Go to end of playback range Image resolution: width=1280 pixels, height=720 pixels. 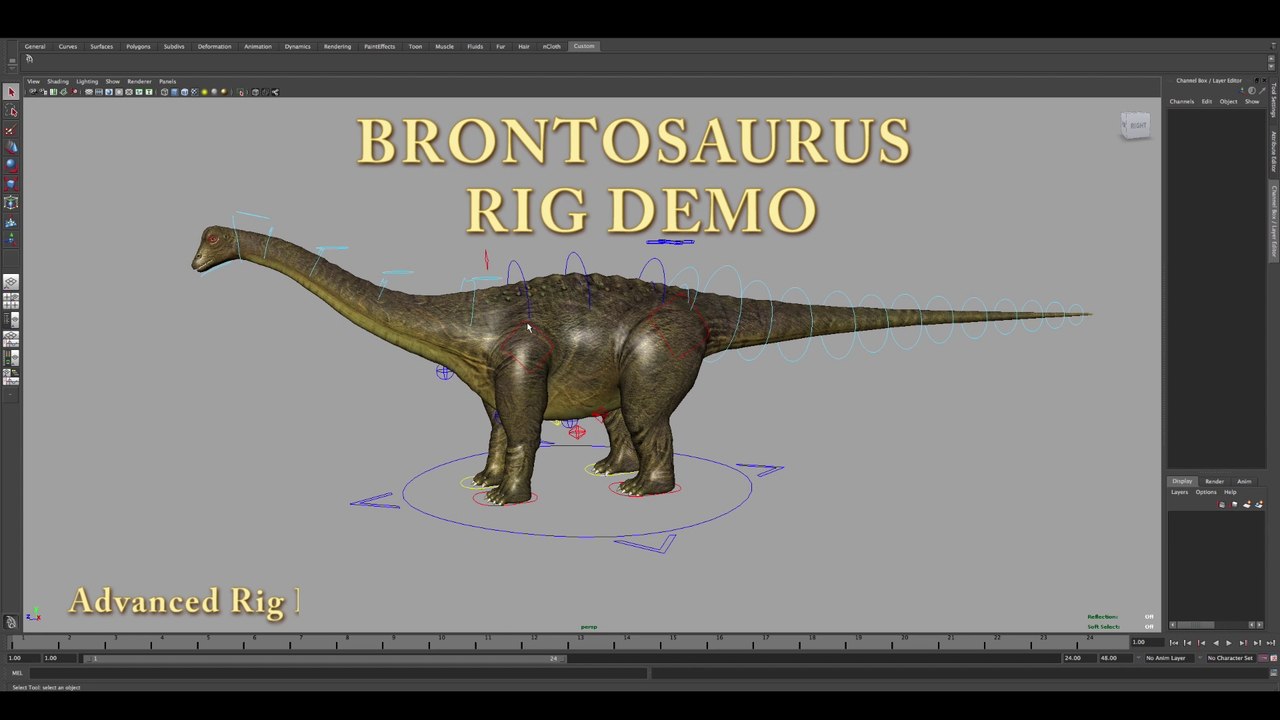pyautogui.click(x=1270, y=643)
